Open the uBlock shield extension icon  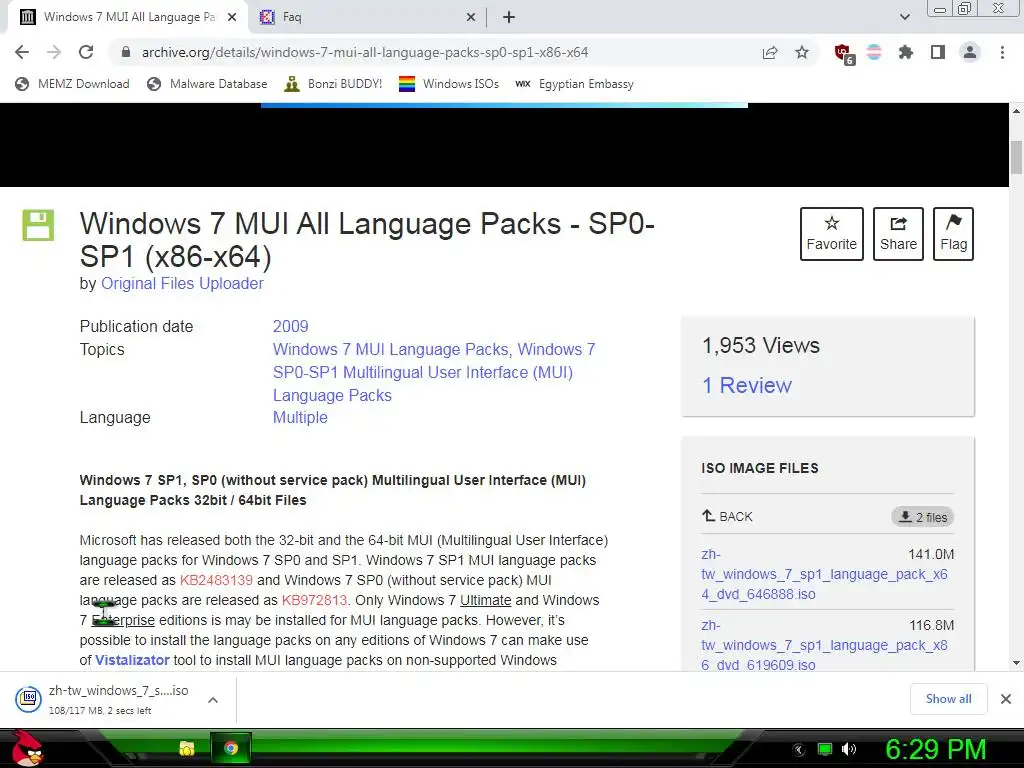coord(844,54)
